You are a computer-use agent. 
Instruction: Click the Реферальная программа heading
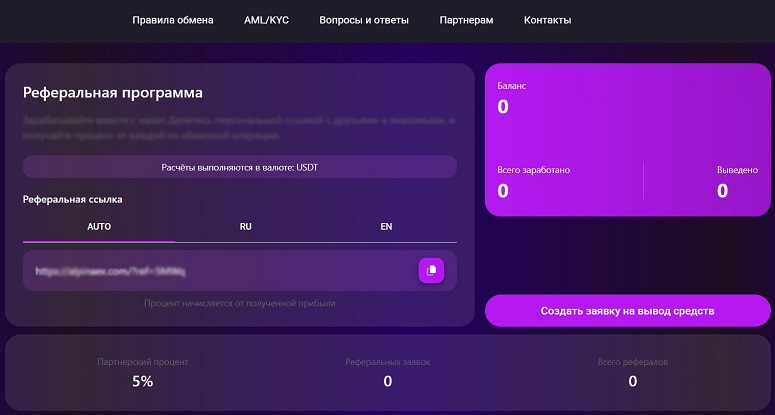coord(113,93)
